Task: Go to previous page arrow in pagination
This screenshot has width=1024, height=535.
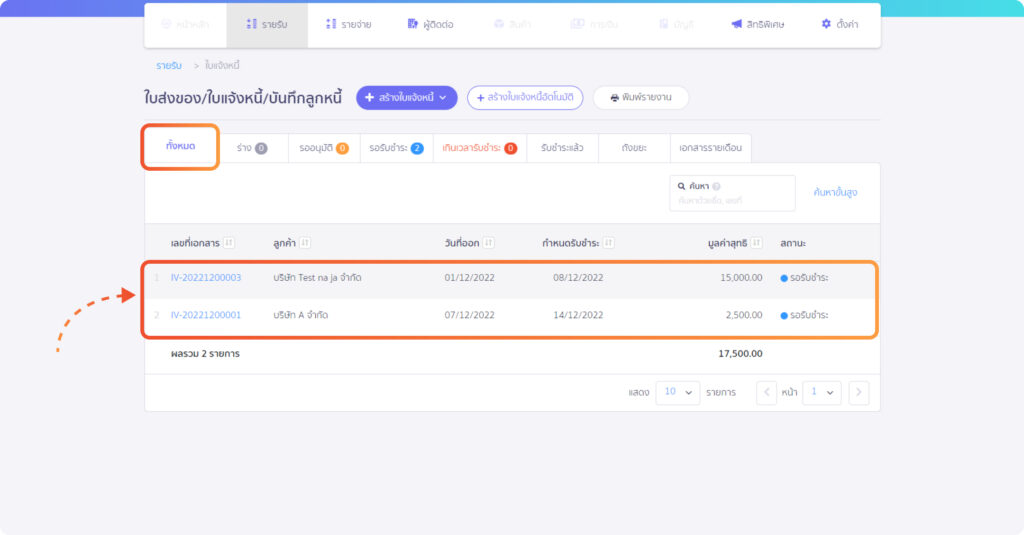Action: [766, 393]
